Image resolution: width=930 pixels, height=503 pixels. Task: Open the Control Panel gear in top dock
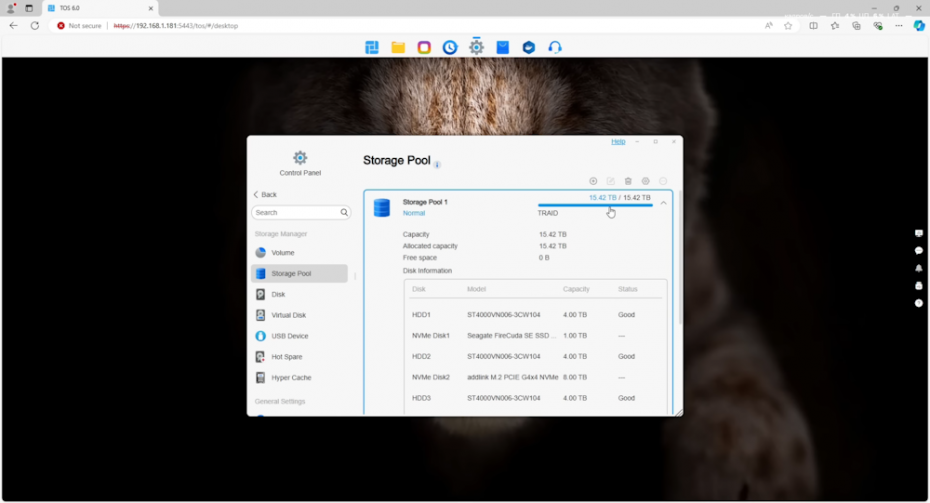coord(476,47)
